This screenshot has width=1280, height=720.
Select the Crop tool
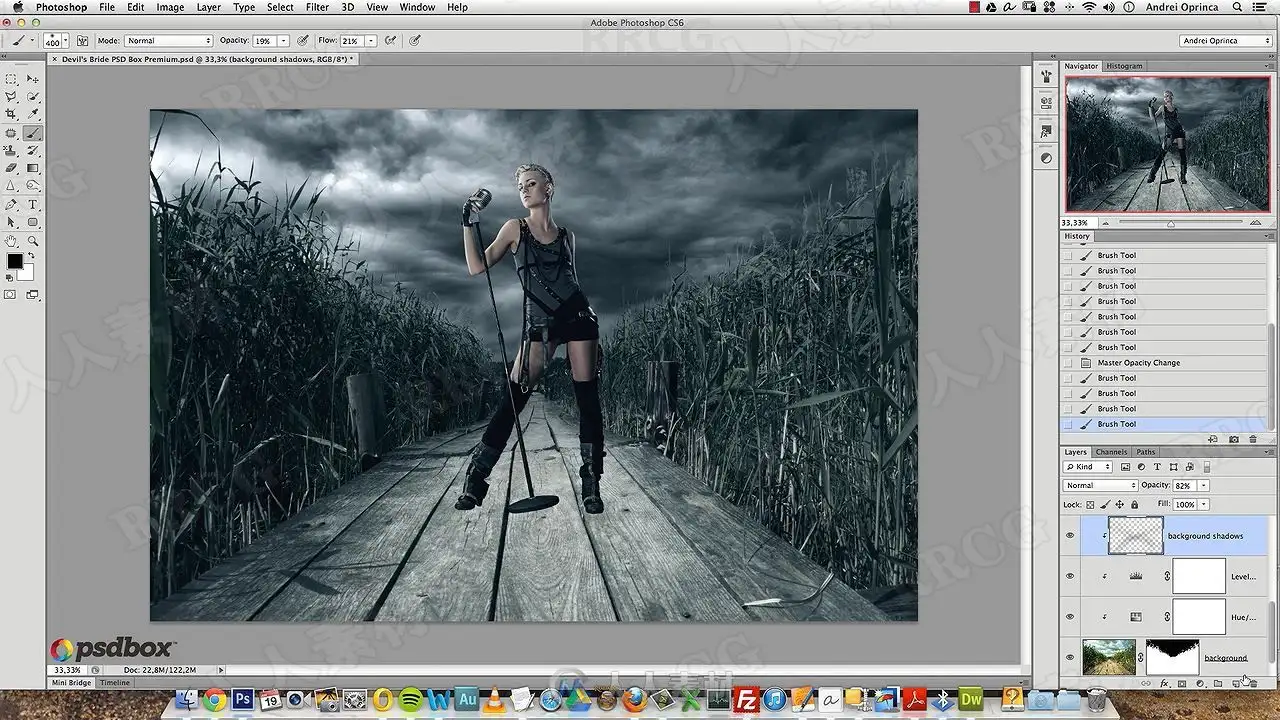(x=12, y=115)
